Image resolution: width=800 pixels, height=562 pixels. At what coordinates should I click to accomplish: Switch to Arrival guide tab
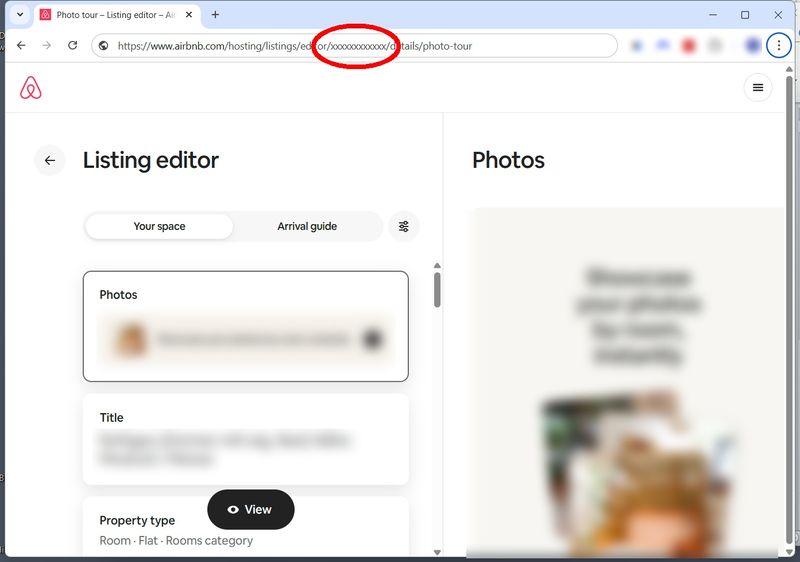(307, 227)
